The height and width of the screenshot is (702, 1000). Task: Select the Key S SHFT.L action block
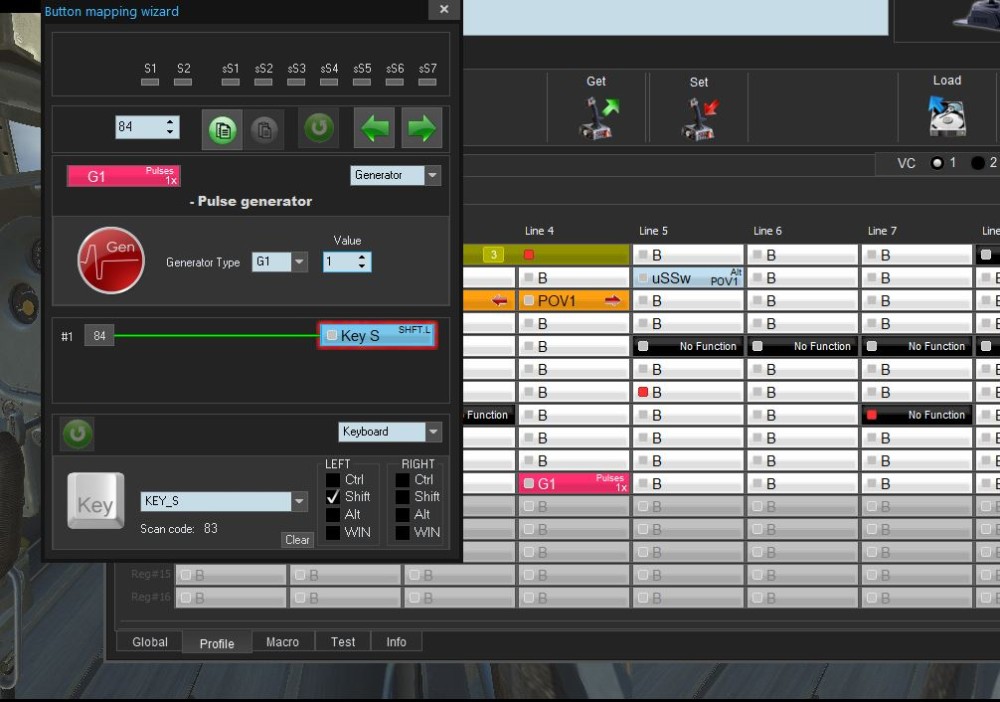[378, 335]
